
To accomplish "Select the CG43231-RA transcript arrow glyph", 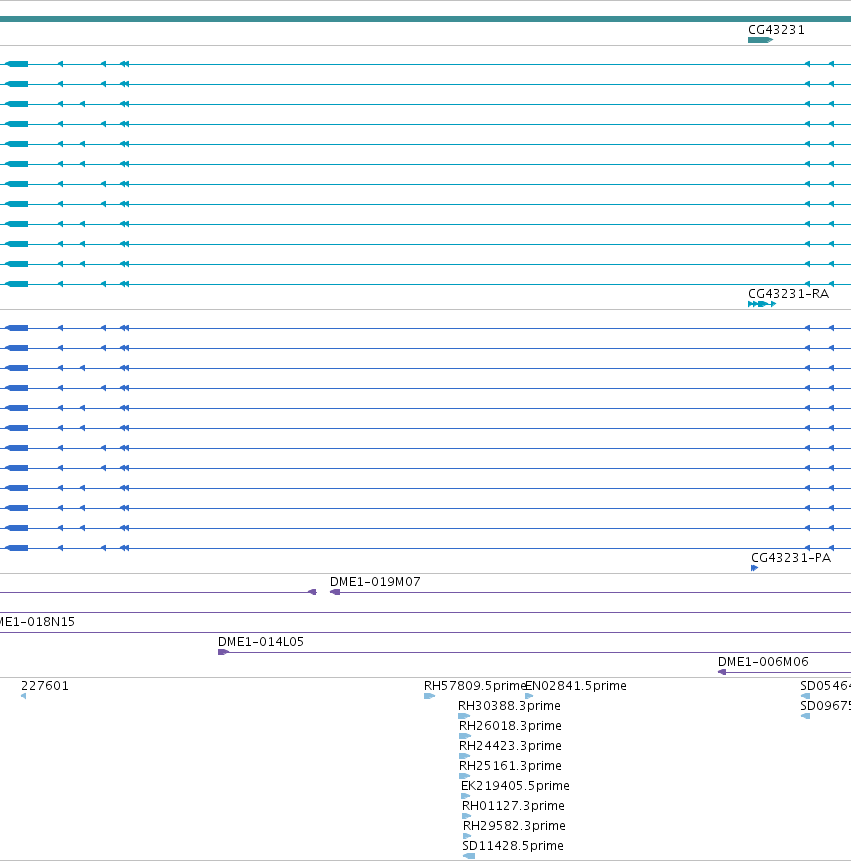I will pyautogui.click(x=762, y=304).
